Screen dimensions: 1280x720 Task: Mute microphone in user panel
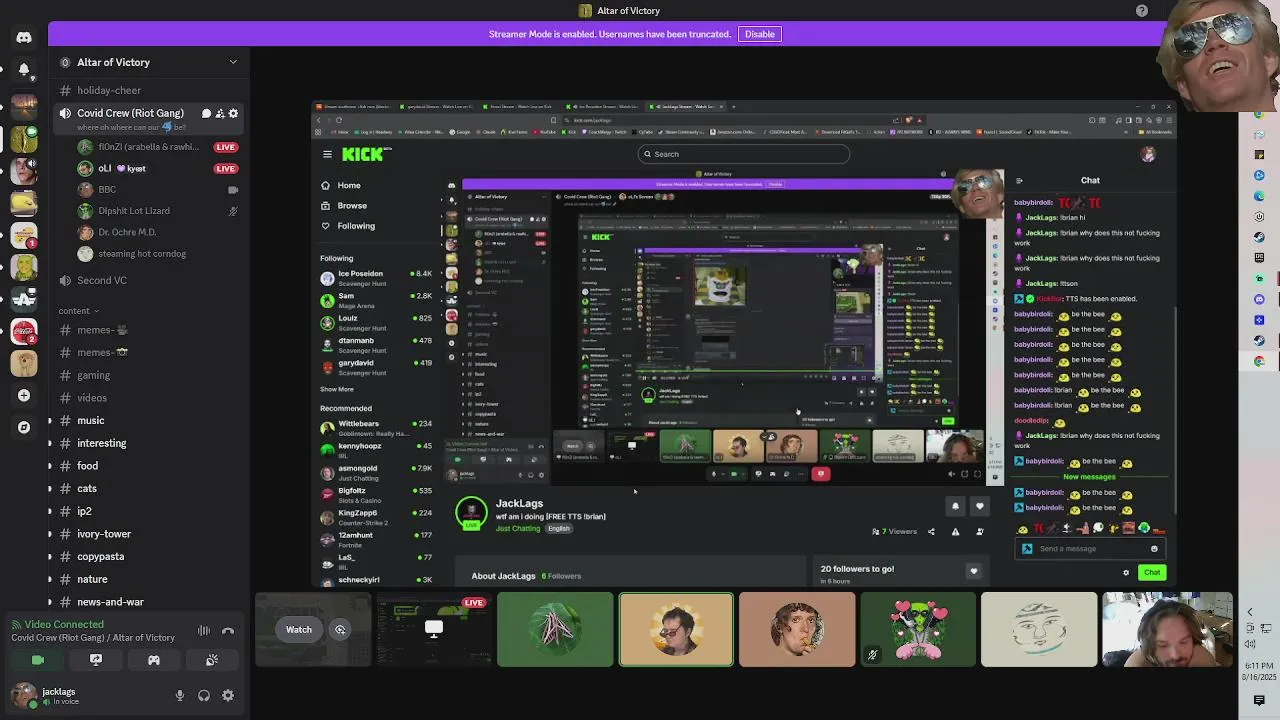tap(180, 695)
